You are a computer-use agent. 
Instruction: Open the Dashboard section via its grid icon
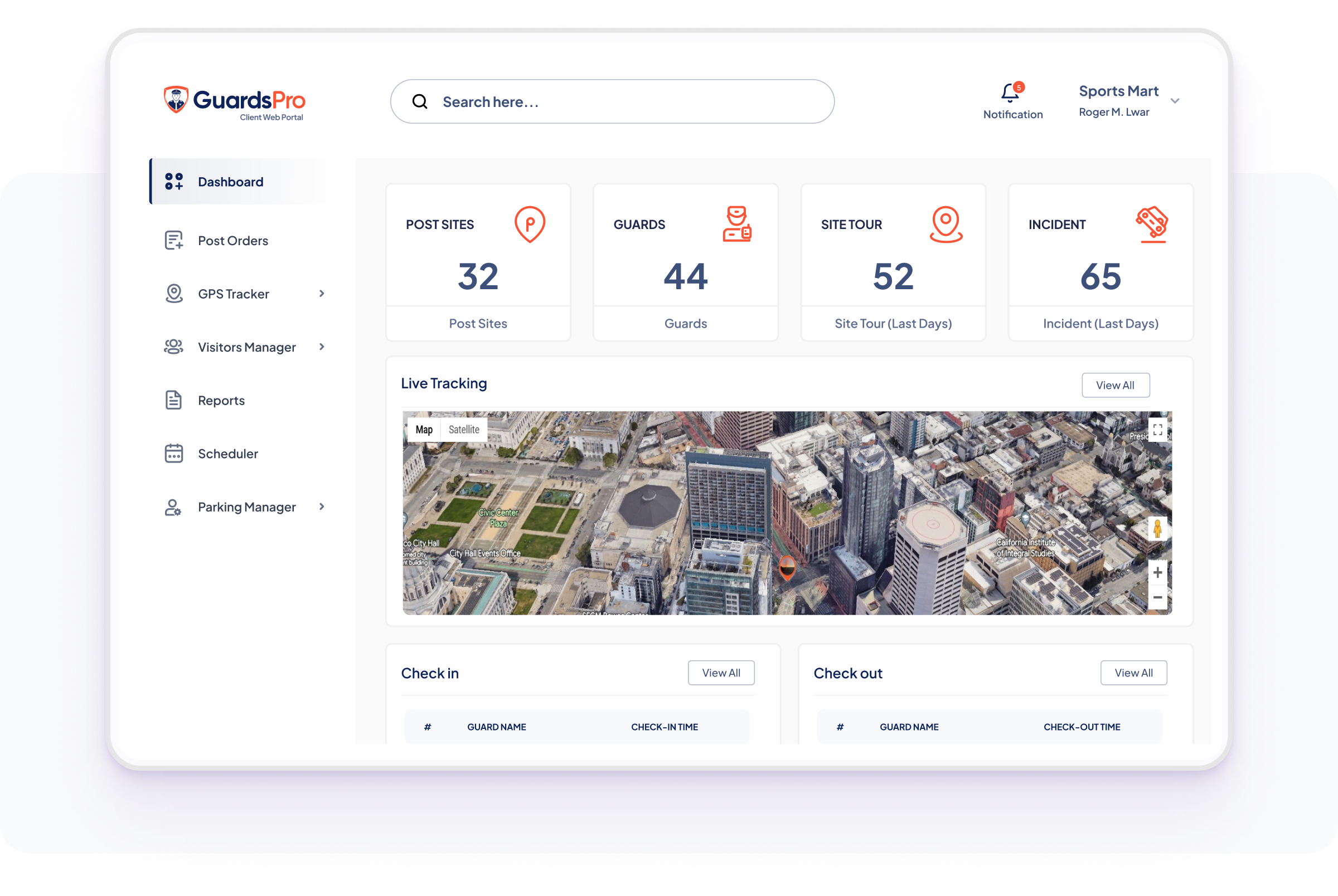point(173,181)
